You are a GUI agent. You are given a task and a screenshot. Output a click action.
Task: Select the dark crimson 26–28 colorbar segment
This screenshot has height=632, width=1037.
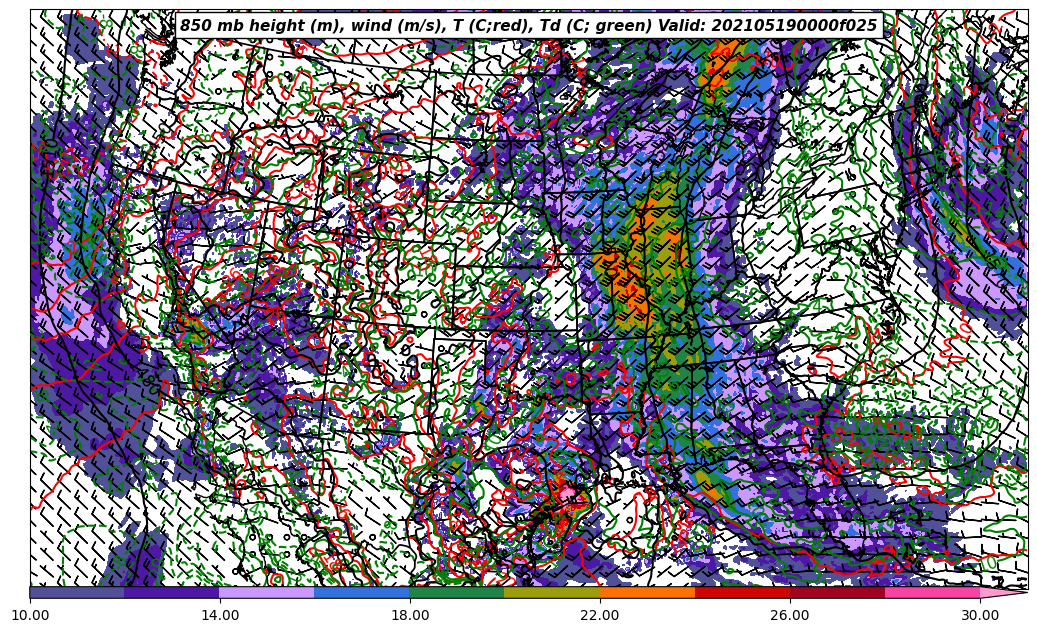point(837,592)
